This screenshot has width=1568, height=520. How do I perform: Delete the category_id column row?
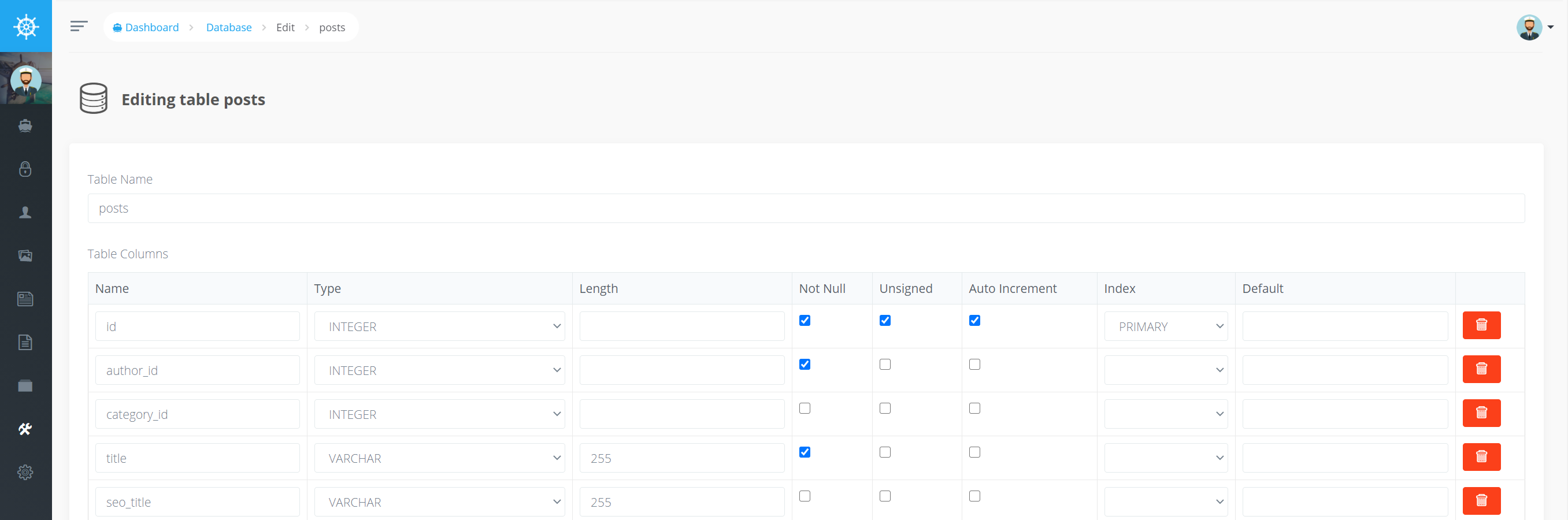[x=1481, y=413]
